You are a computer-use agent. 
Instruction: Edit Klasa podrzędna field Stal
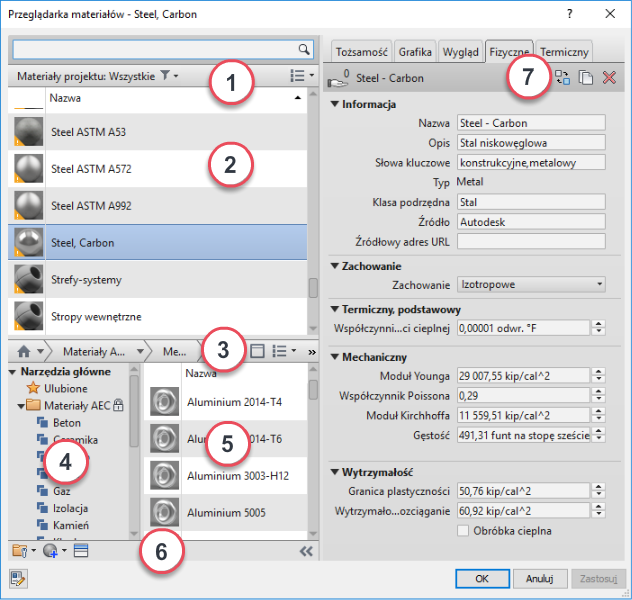tap(531, 202)
